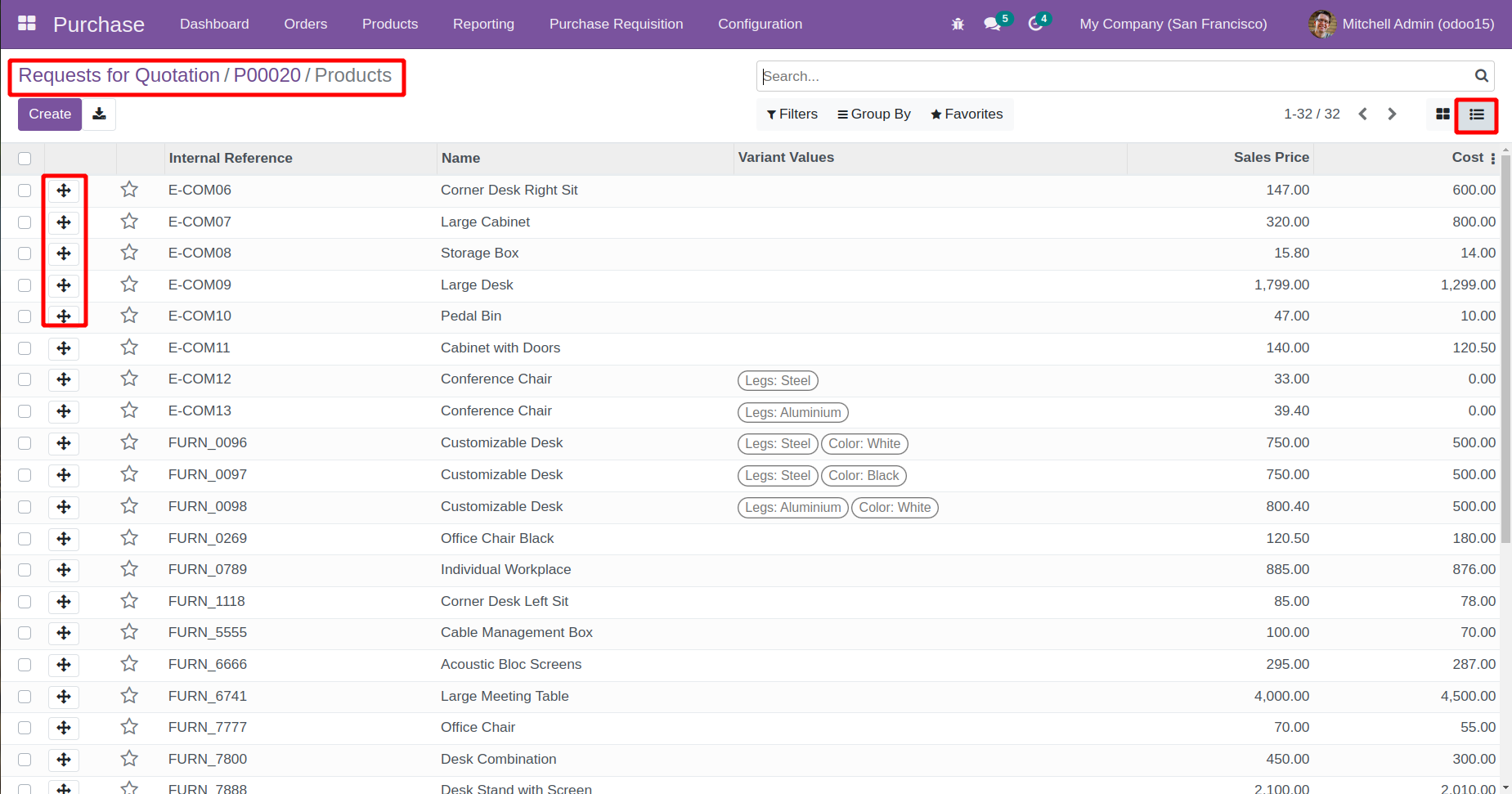Open the activities clock icon
The width and height of the screenshot is (1512, 794).
[x=1035, y=25]
